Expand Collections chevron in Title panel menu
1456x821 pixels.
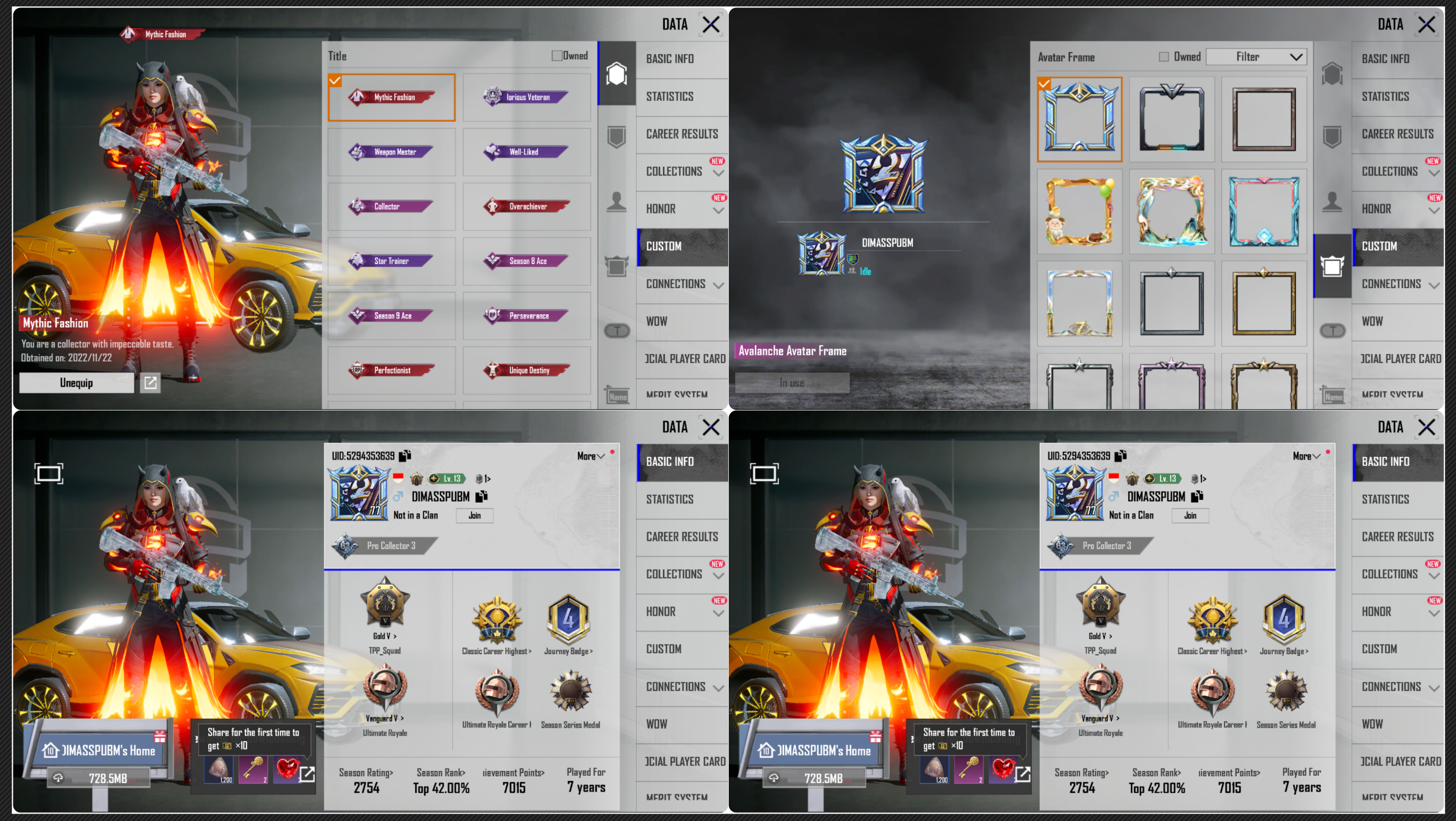point(718,173)
